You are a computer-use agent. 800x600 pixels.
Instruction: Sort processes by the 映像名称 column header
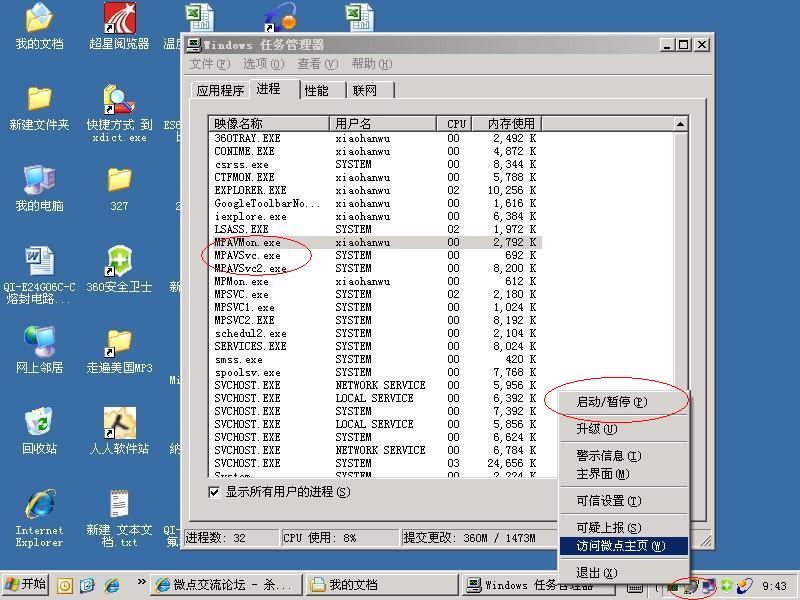pos(269,123)
